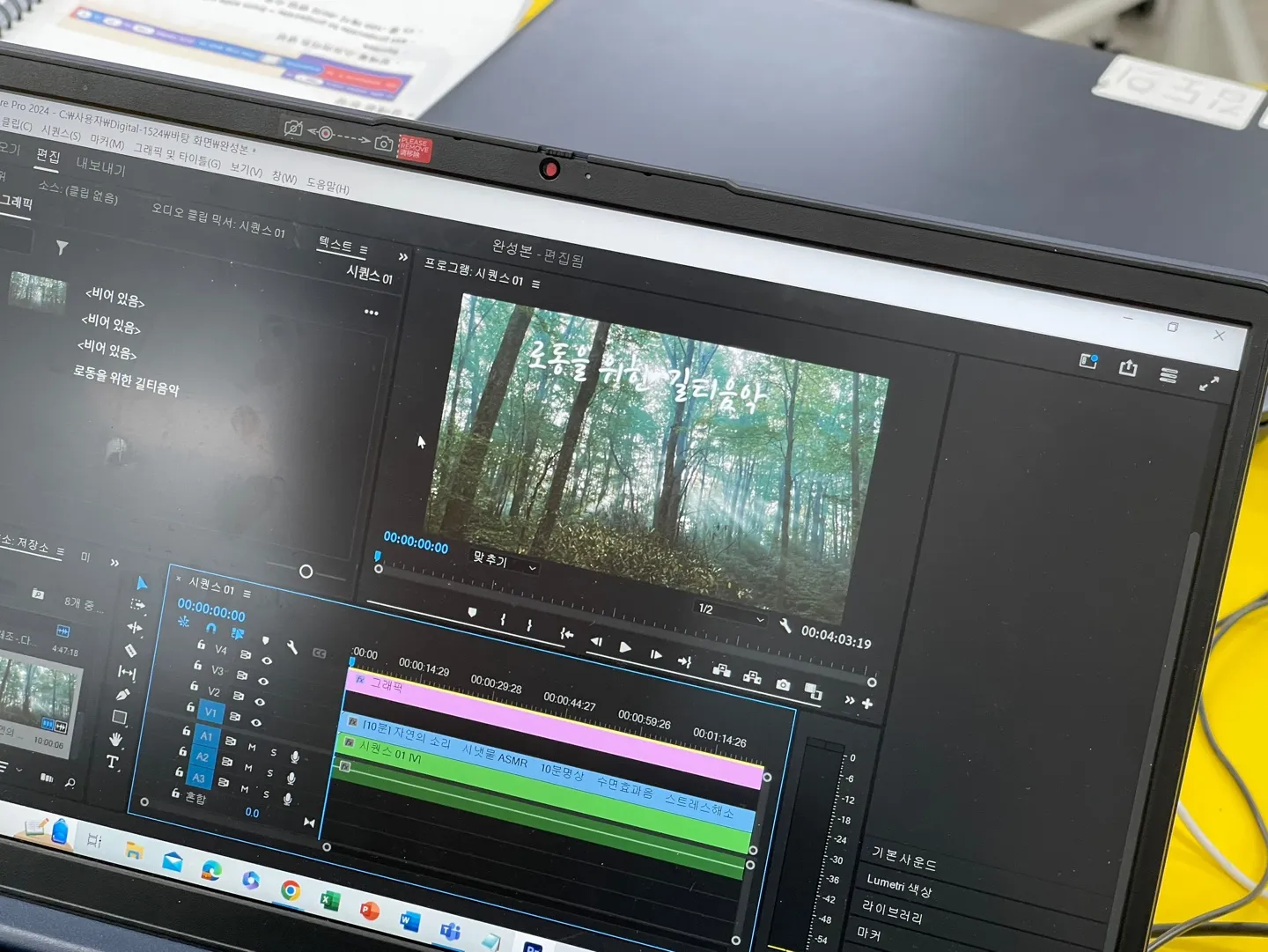Toggle Linked Selection in the timeline
The width and height of the screenshot is (1268, 952).
pyautogui.click(x=238, y=634)
